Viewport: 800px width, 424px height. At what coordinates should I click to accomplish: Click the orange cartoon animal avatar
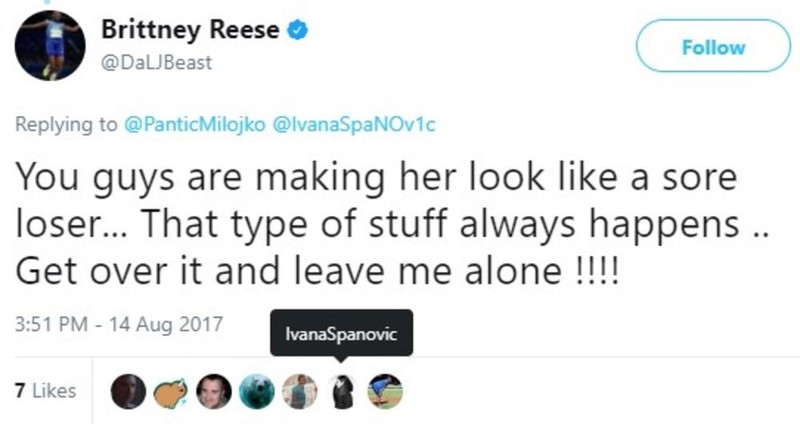(x=168, y=392)
